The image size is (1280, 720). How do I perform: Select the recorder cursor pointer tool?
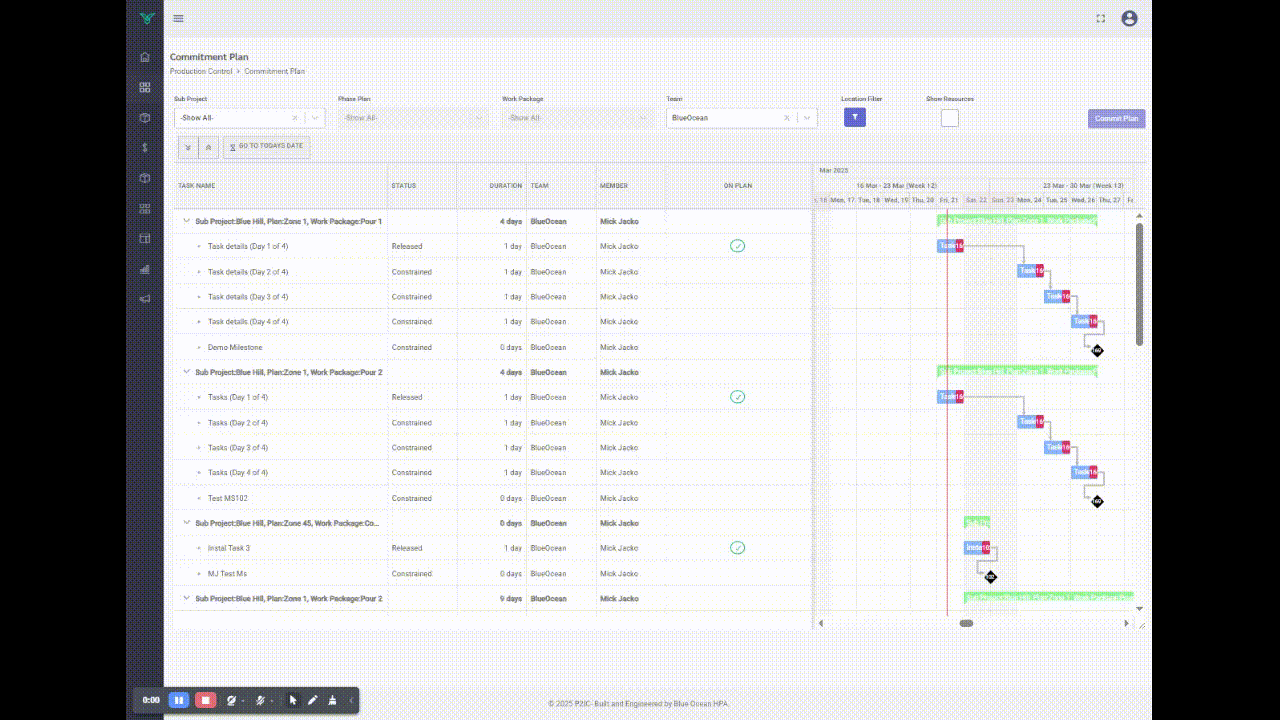click(293, 700)
